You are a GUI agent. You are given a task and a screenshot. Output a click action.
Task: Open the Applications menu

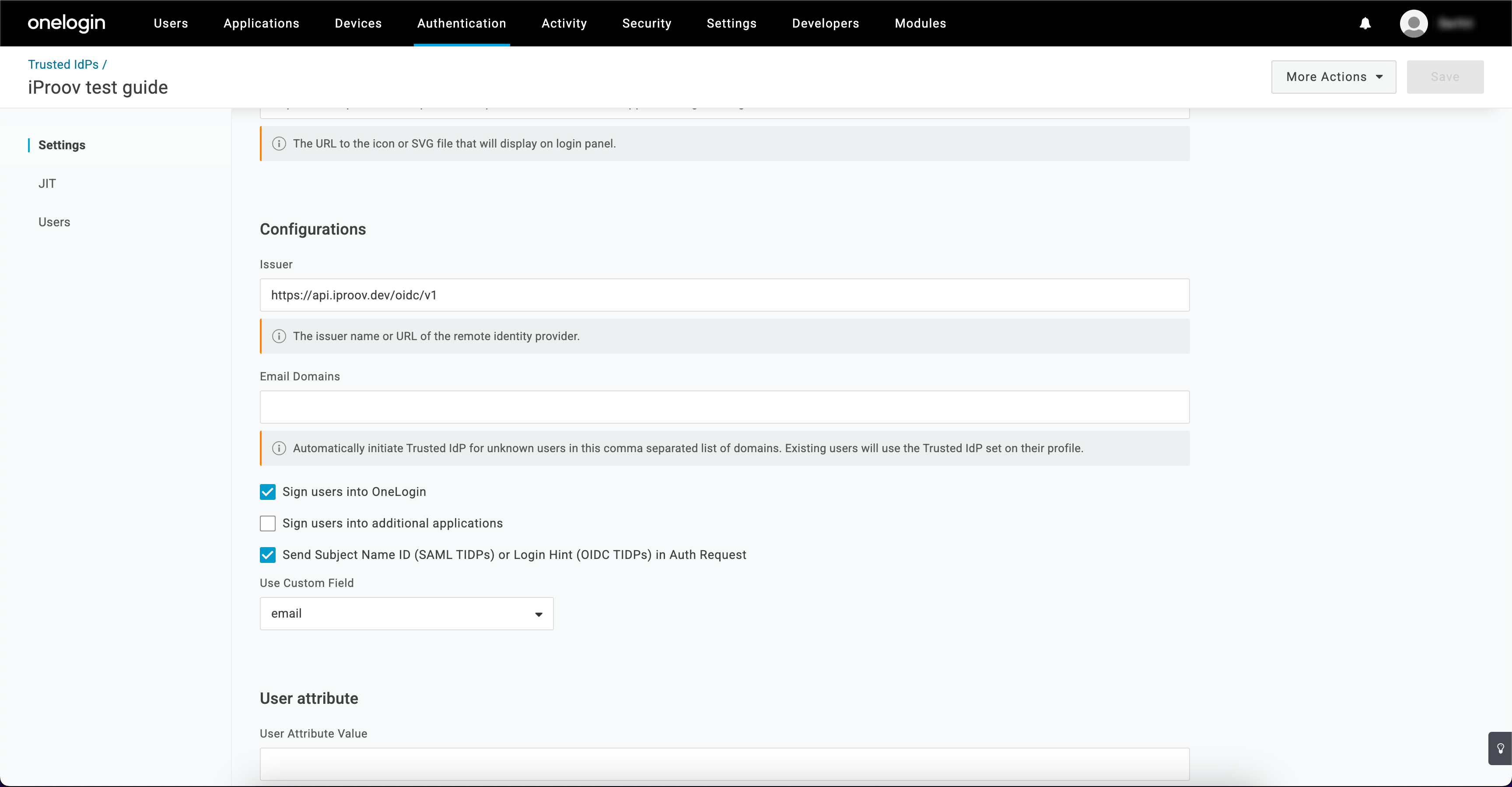261,24
